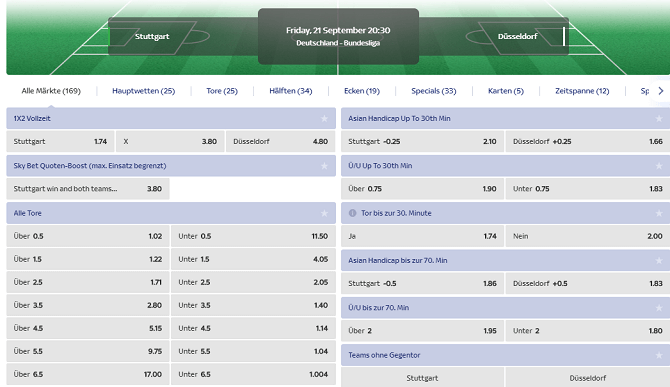Collapse Tor bis zur 30. Minute header
The image size is (670, 387).
point(505,213)
